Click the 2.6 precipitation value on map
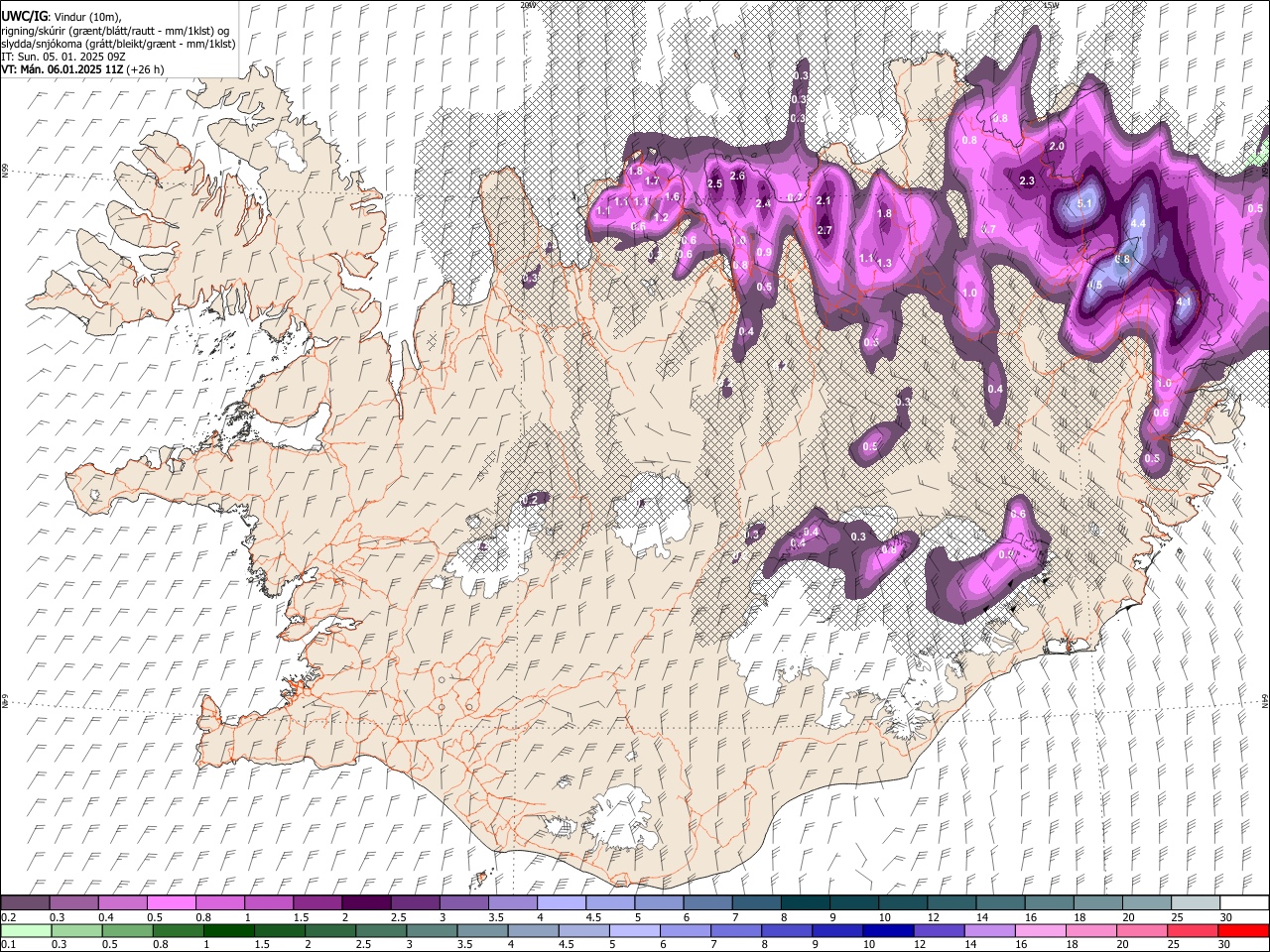 737,176
